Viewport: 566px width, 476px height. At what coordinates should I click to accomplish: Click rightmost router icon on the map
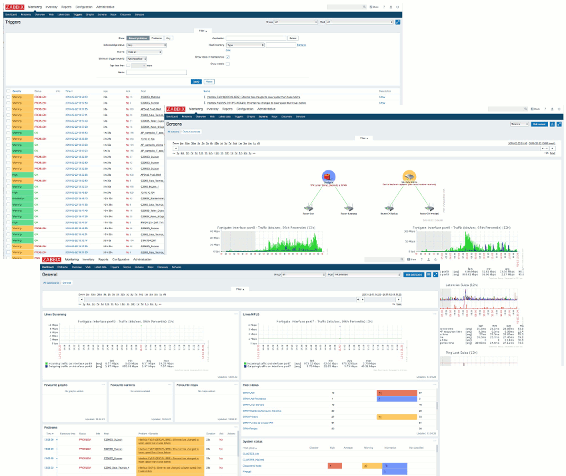pyautogui.click(x=429, y=208)
